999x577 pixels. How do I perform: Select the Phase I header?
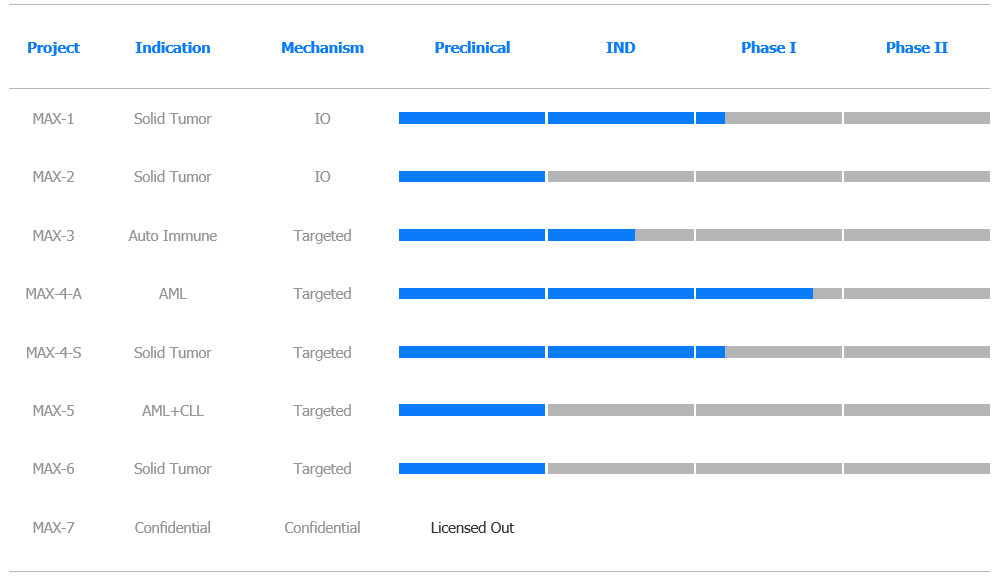click(x=768, y=48)
